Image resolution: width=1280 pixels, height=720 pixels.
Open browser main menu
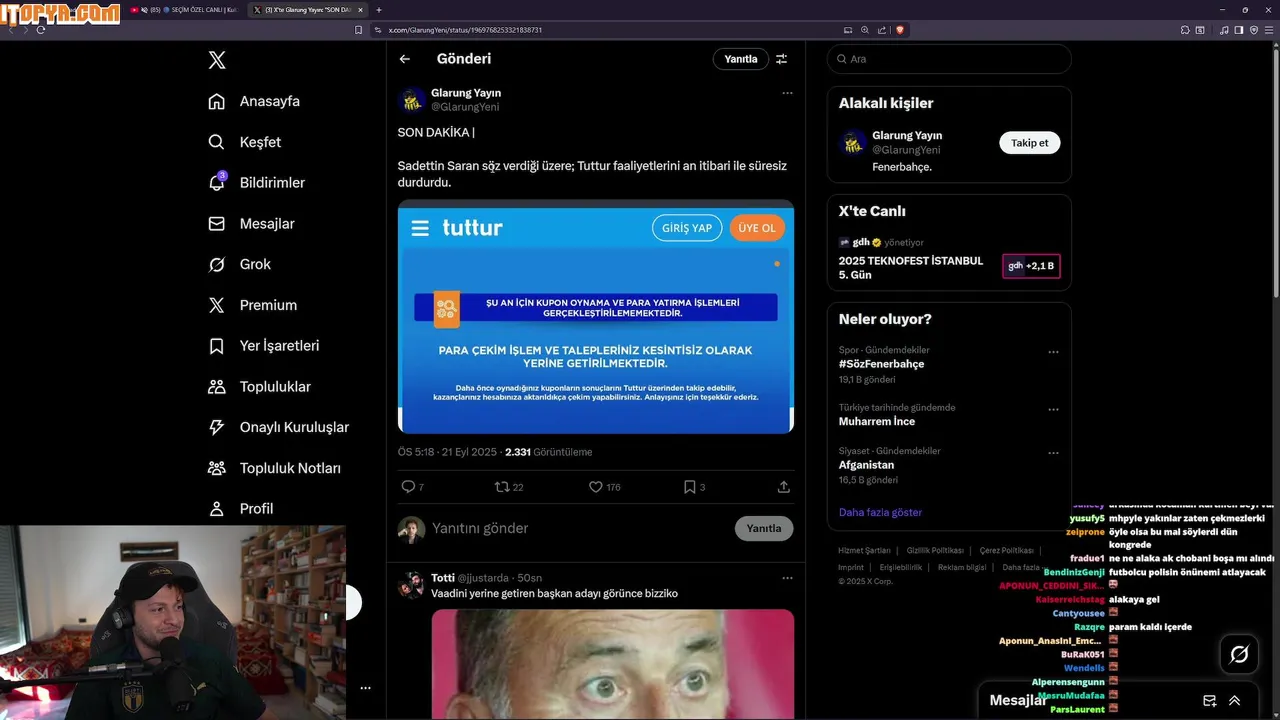tap(1269, 30)
